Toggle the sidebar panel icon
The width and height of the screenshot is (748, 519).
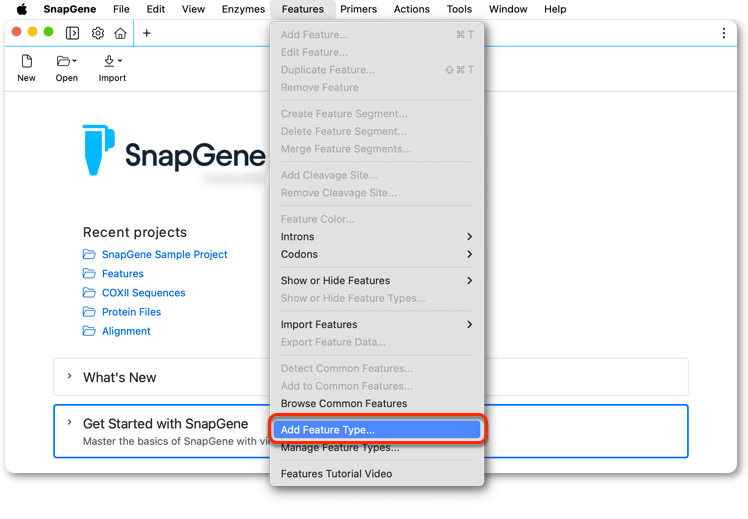(72, 33)
